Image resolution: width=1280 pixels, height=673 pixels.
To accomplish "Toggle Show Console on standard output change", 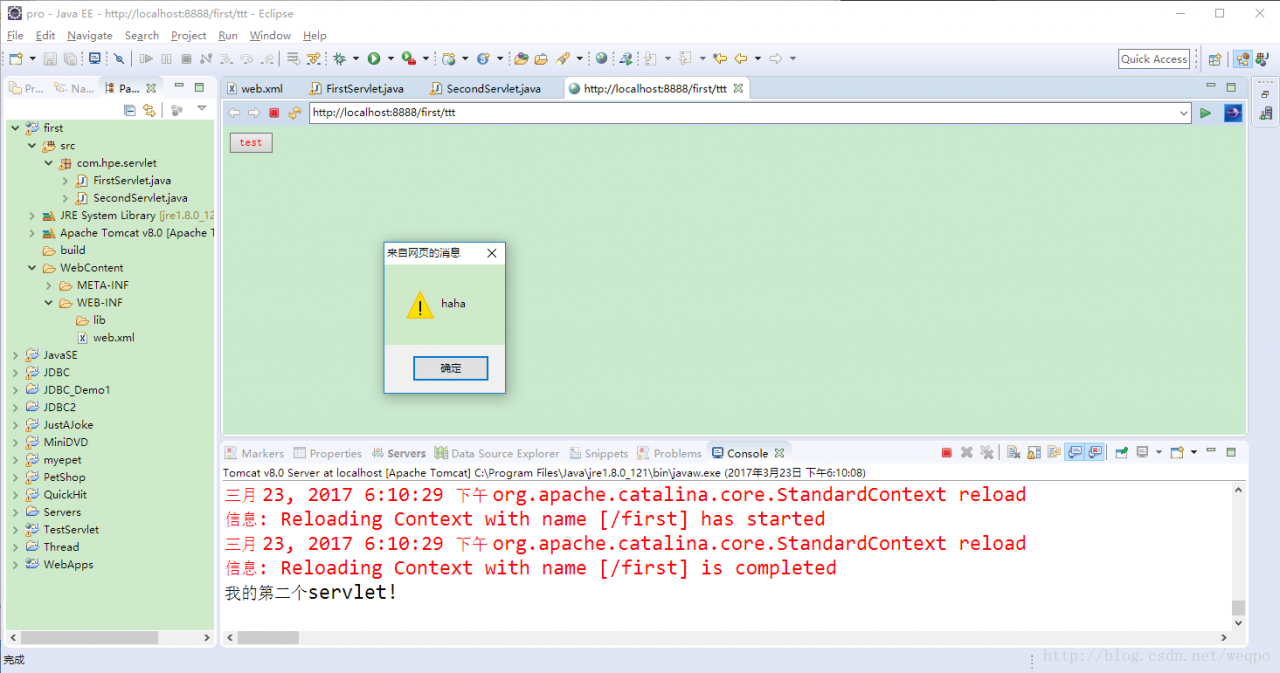I will [1075, 453].
